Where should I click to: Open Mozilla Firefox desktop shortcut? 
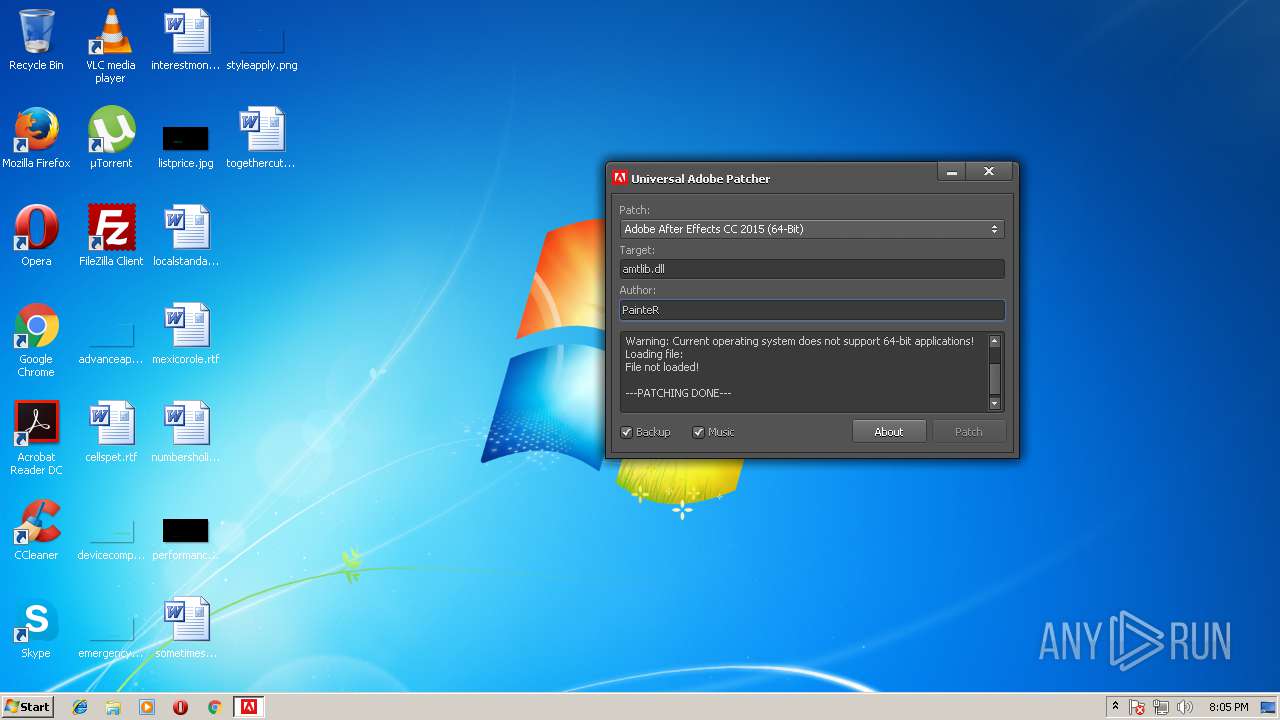(x=36, y=138)
